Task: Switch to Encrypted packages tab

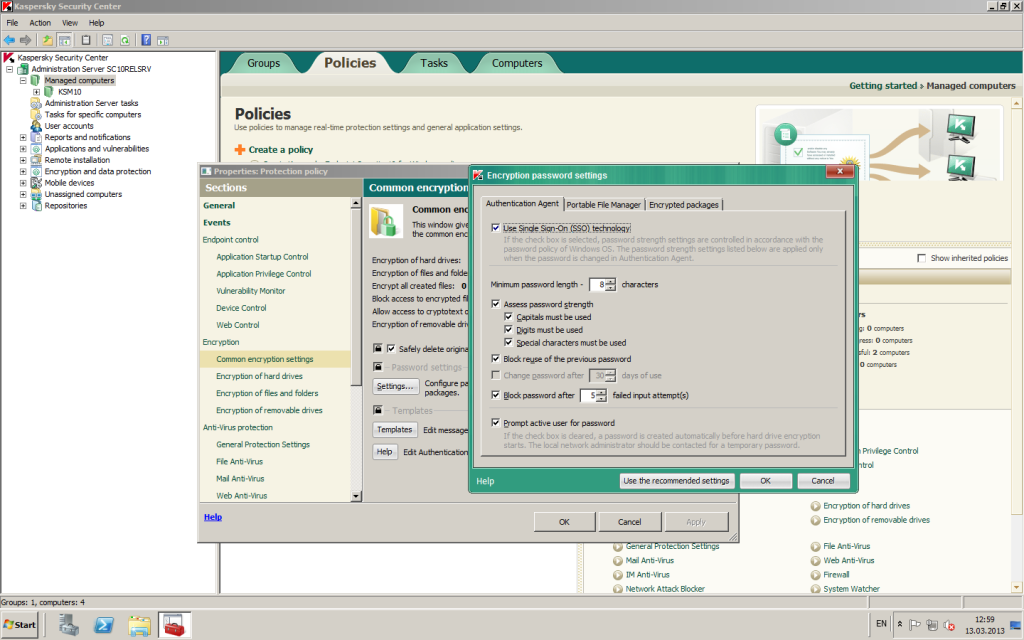Action: tap(684, 204)
